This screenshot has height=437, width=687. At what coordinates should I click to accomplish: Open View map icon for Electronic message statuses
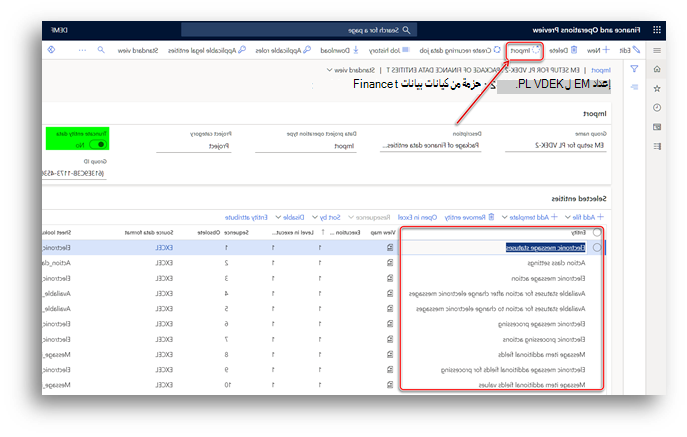[390, 248]
